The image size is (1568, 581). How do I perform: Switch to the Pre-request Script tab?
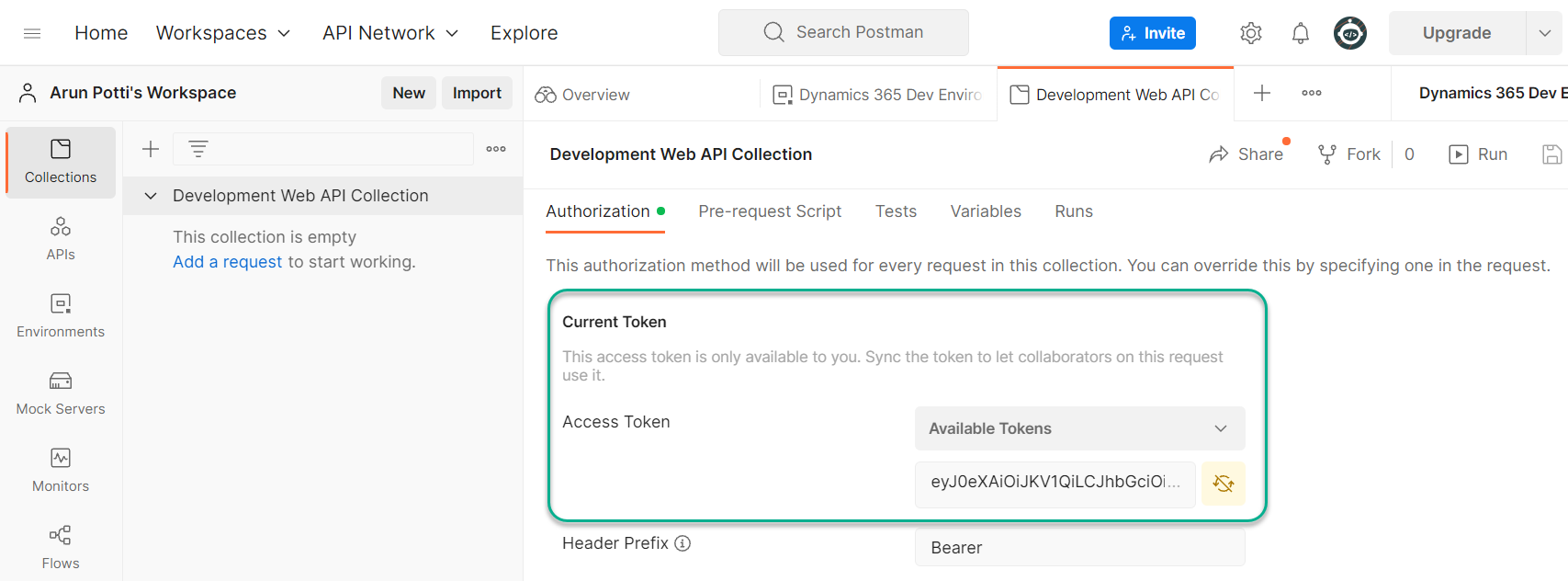pyautogui.click(x=770, y=211)
